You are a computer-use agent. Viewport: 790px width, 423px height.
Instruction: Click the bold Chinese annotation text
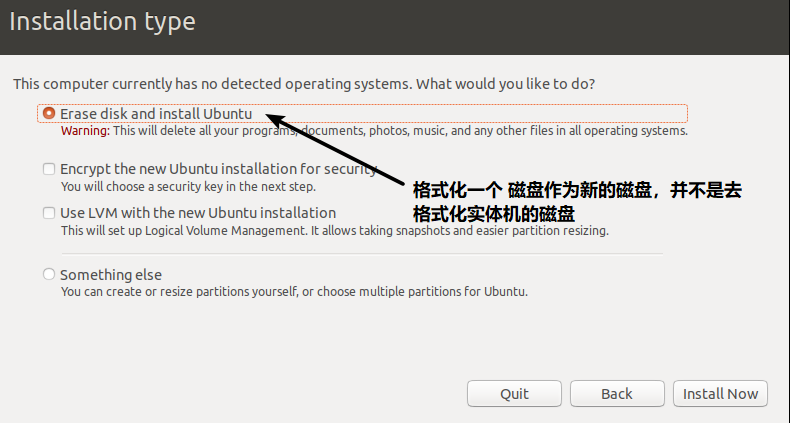coord(577,202)
